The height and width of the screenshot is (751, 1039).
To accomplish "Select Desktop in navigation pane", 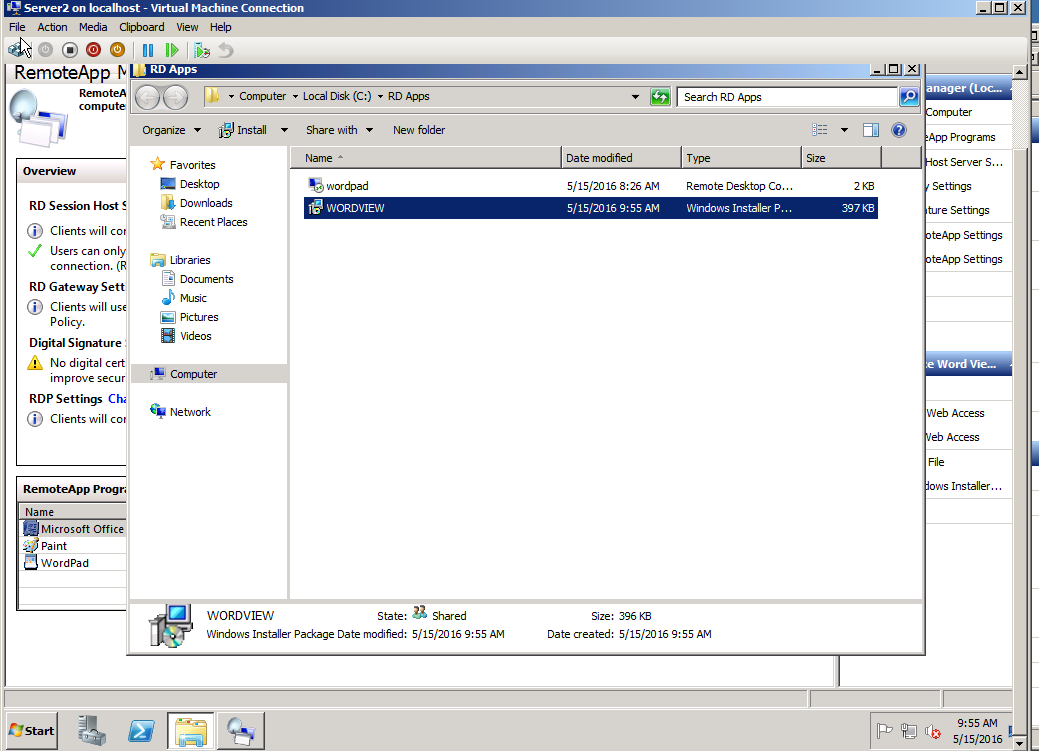I will pyautogui.click(x=199, y=184).
